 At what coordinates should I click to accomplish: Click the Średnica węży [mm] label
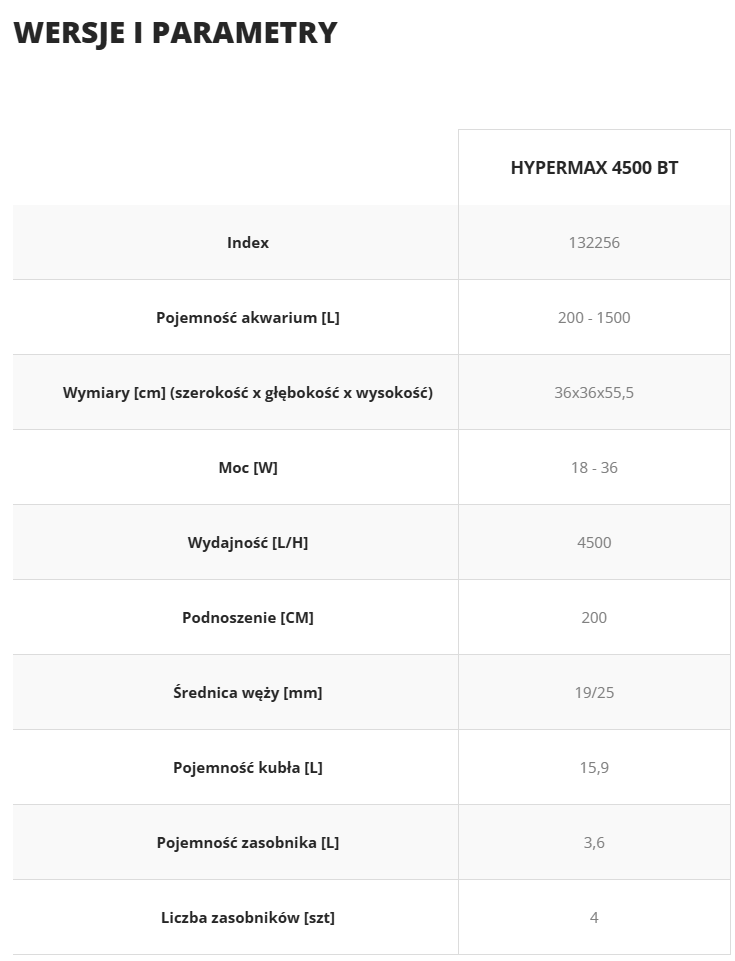pyautogui.click(x=248, y=693)
